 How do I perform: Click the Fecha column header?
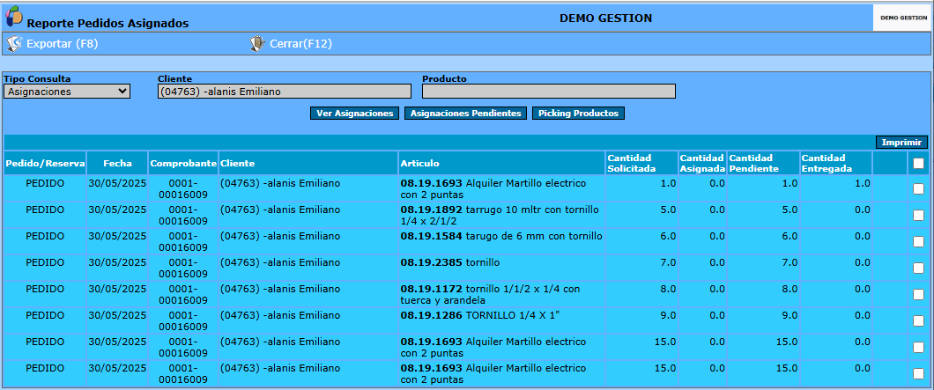117,163
